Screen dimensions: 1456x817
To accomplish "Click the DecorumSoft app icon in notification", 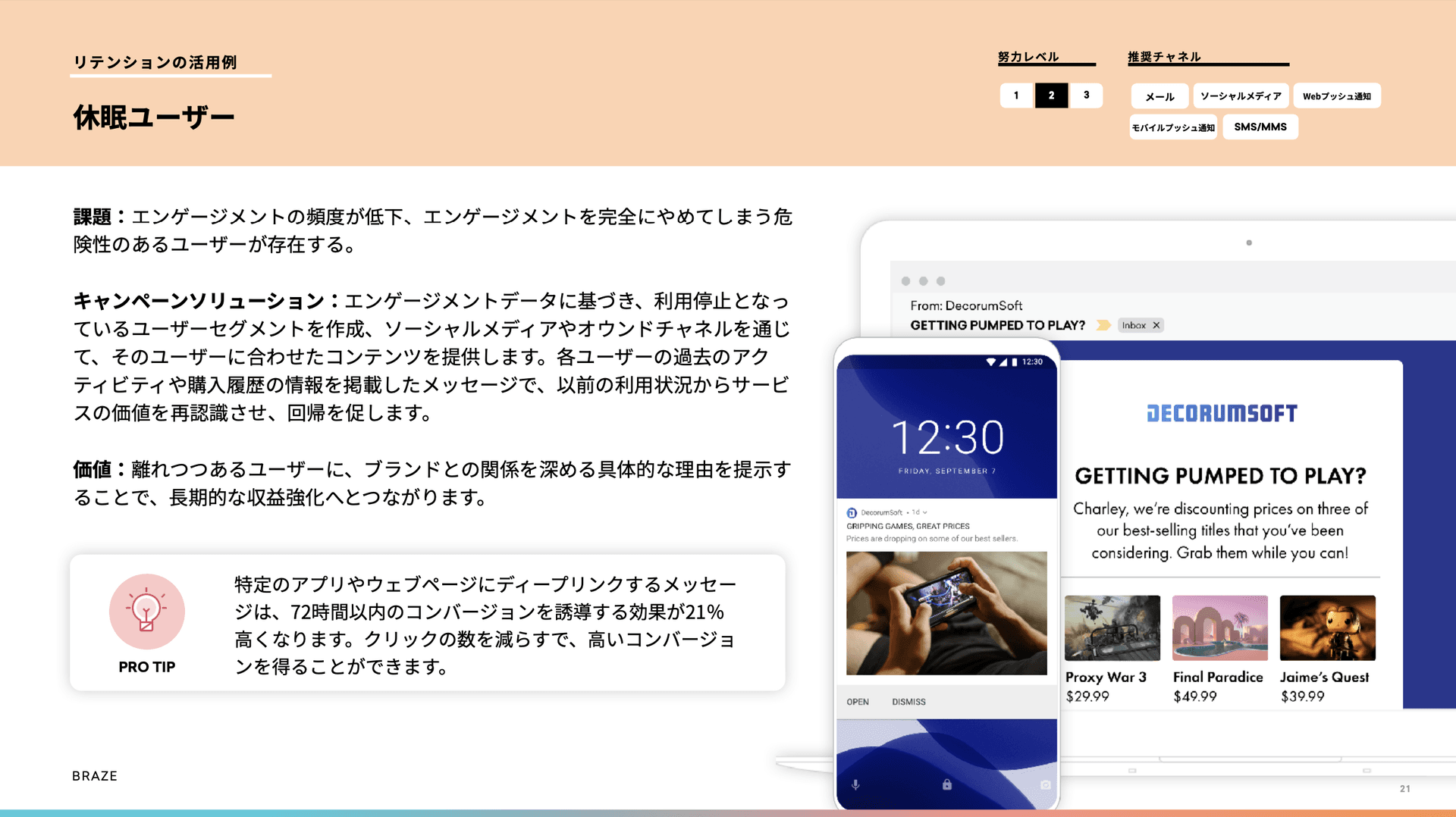I will [852, 513].
